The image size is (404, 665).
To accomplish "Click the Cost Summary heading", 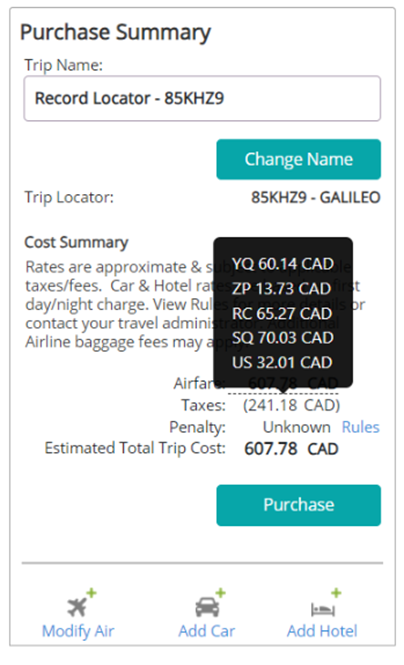I will coord(76,242).
